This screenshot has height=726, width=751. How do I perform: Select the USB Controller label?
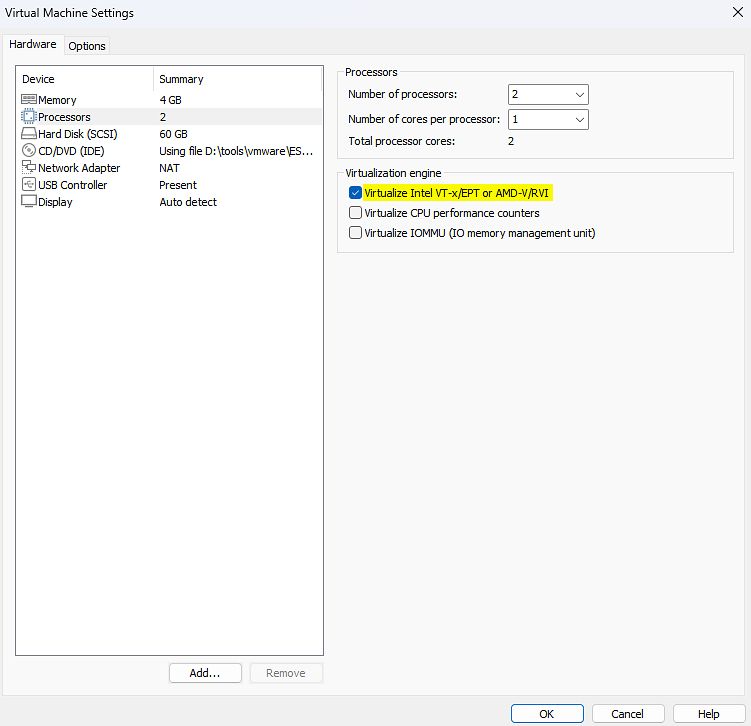(x=72, y=185)
